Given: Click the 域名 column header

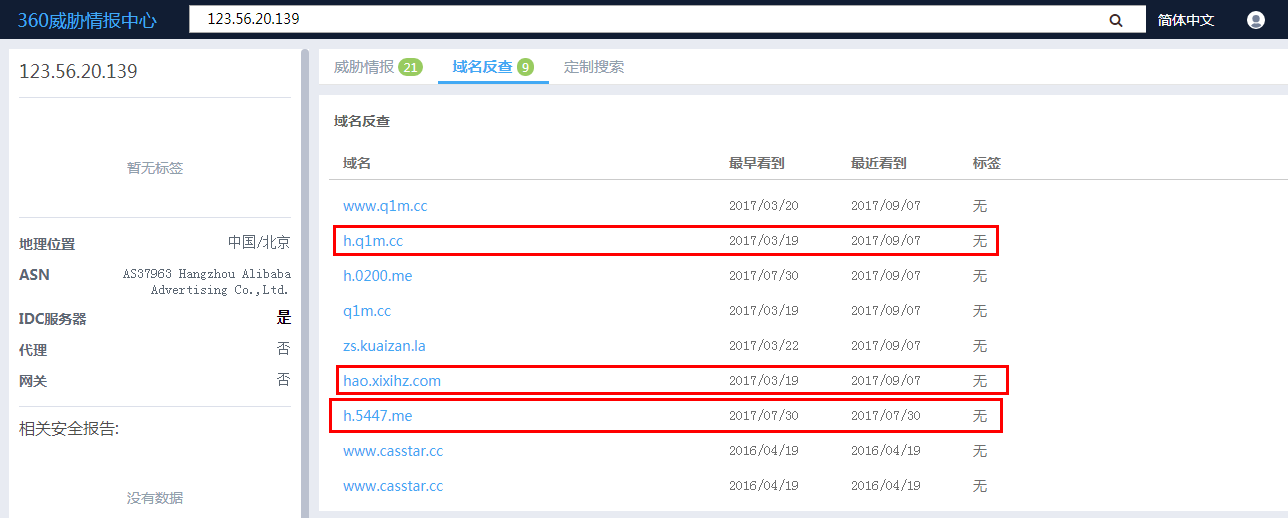Looking at the screenshot, I should (x=357, y=163).
